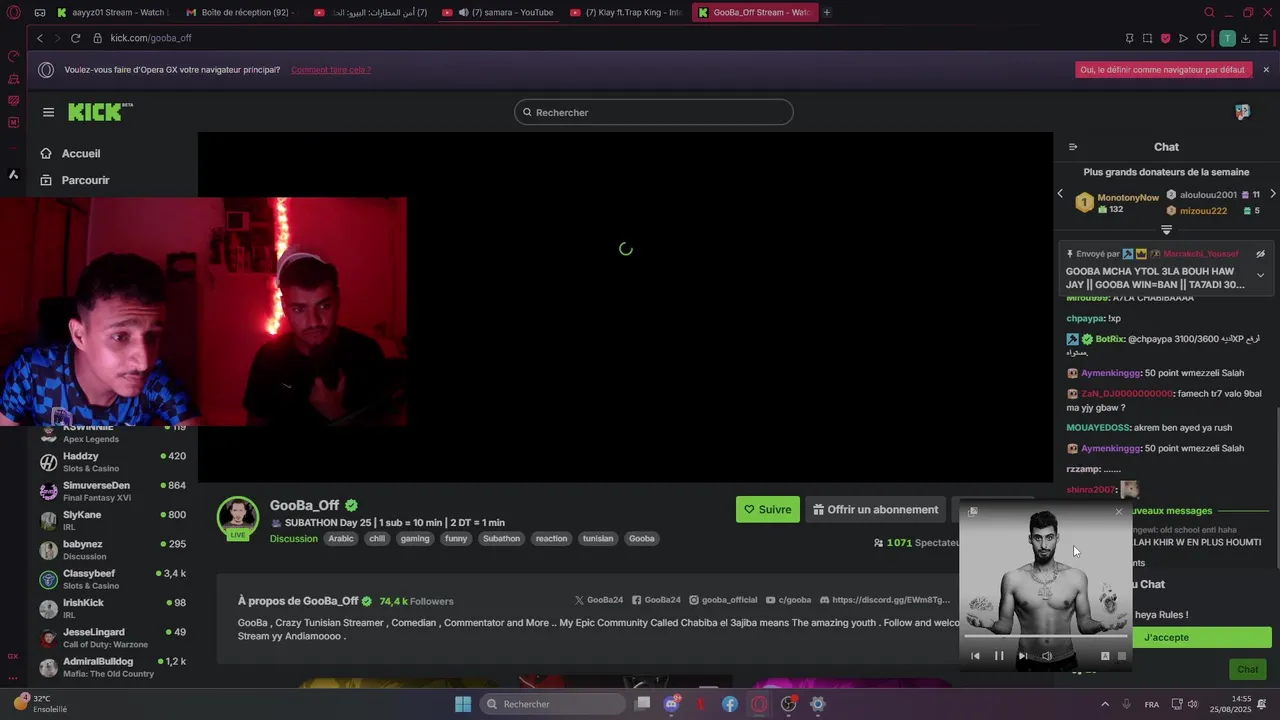Open the Windows Start menu
The image size is (1280, 720).
pos(463,704)
